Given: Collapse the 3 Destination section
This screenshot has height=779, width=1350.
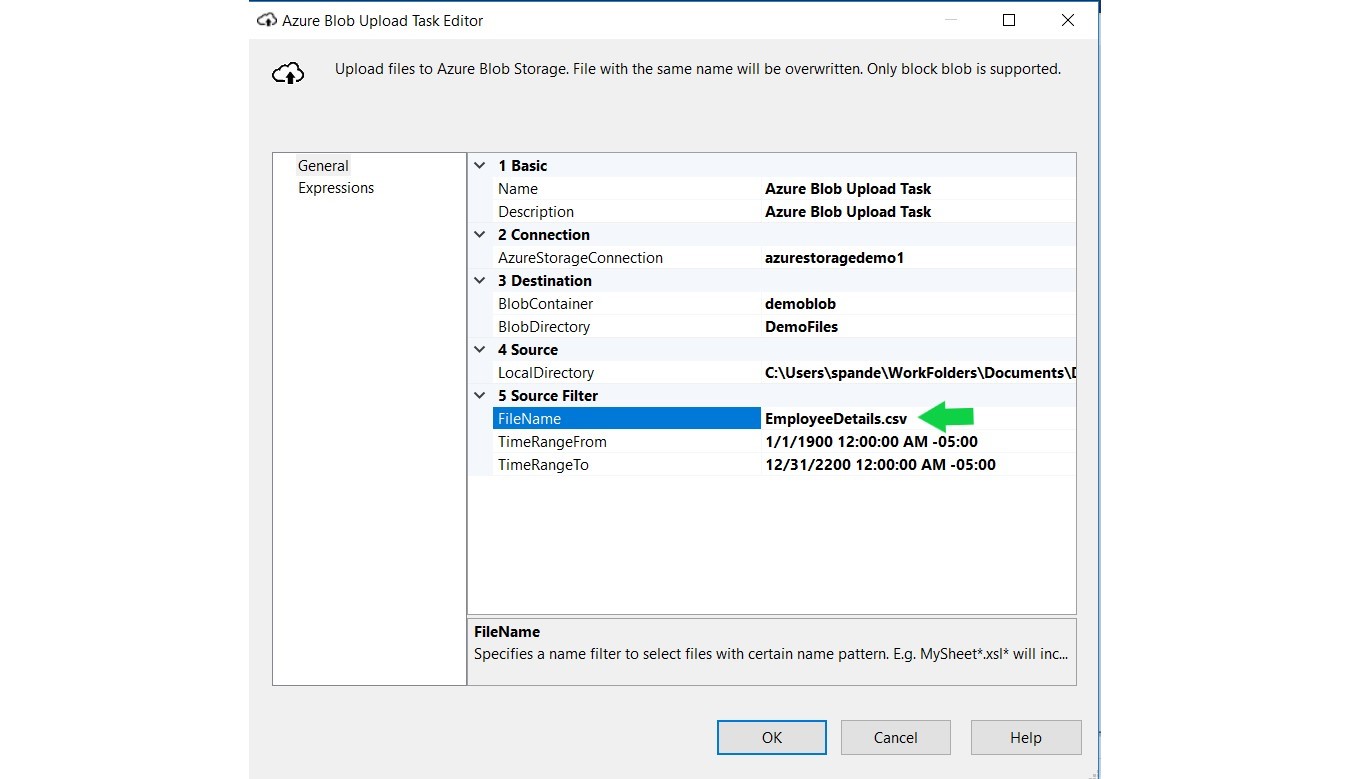Looking at the screenshot, I should [x=480, y=281].
